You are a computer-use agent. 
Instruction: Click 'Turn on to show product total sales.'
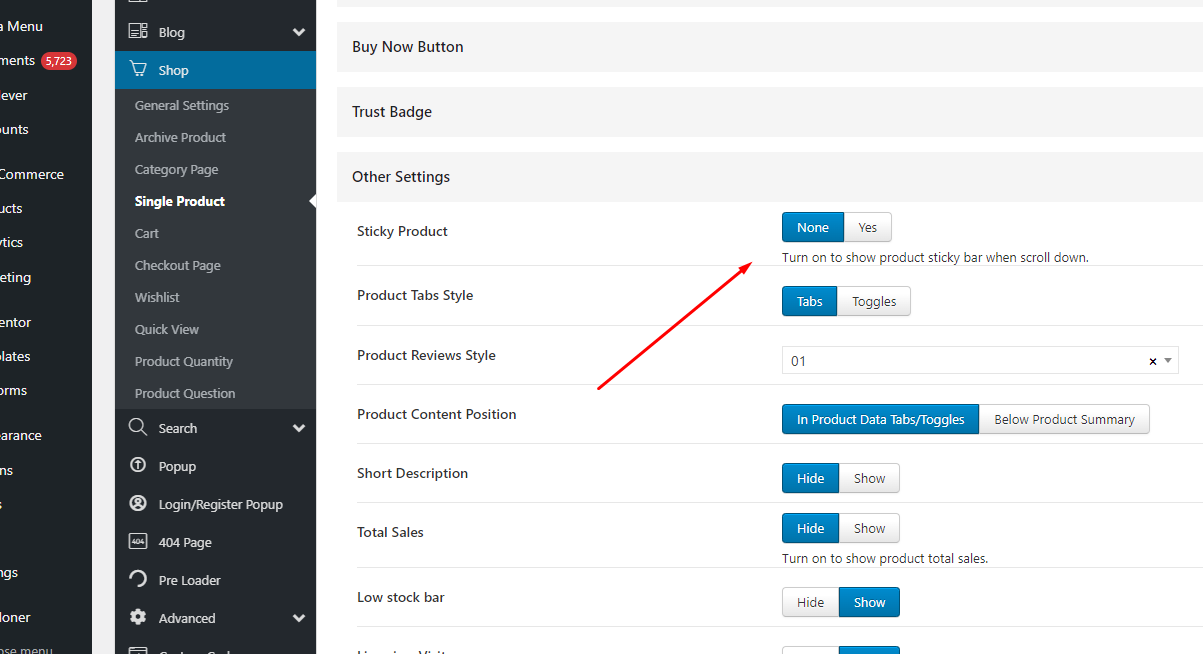pos(885,558)
